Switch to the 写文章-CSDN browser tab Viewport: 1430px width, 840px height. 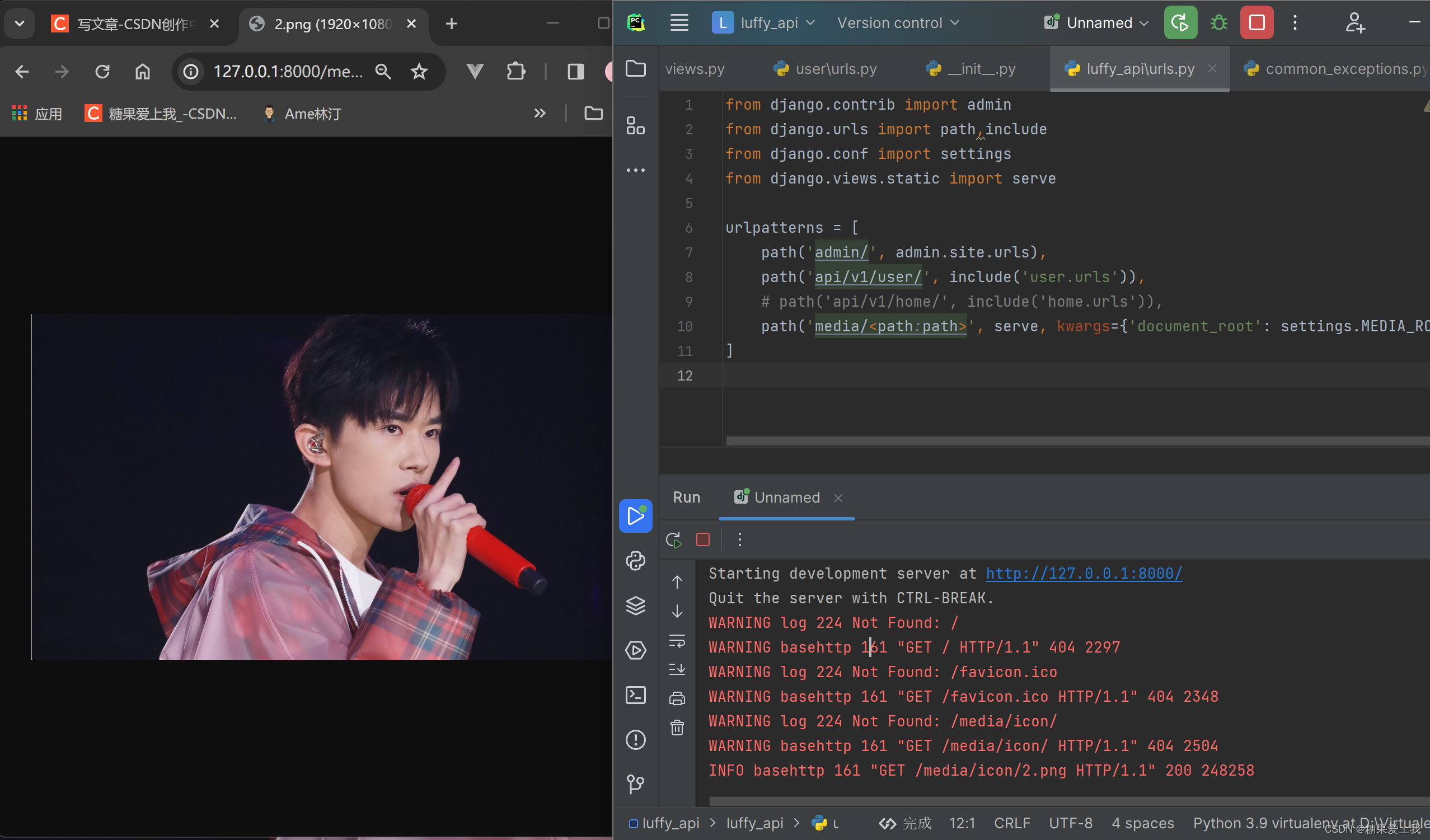click(135, 24)
